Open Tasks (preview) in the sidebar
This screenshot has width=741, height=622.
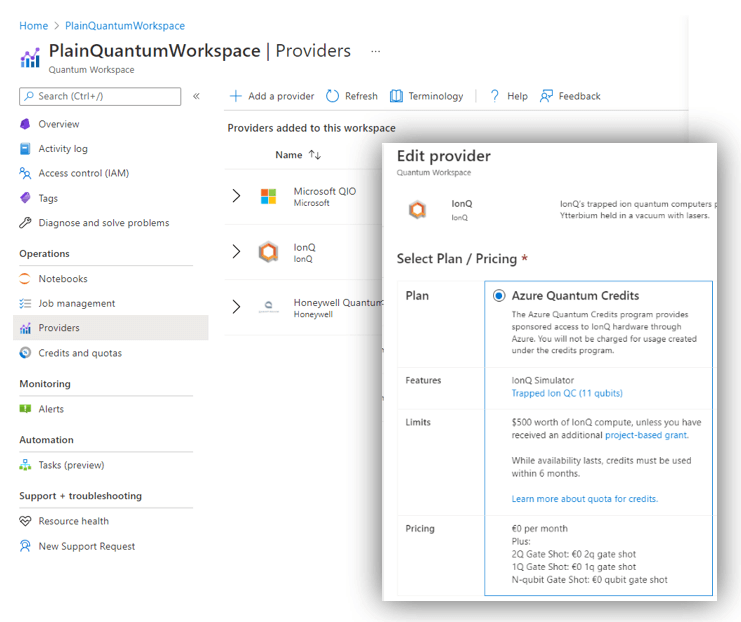71,465
